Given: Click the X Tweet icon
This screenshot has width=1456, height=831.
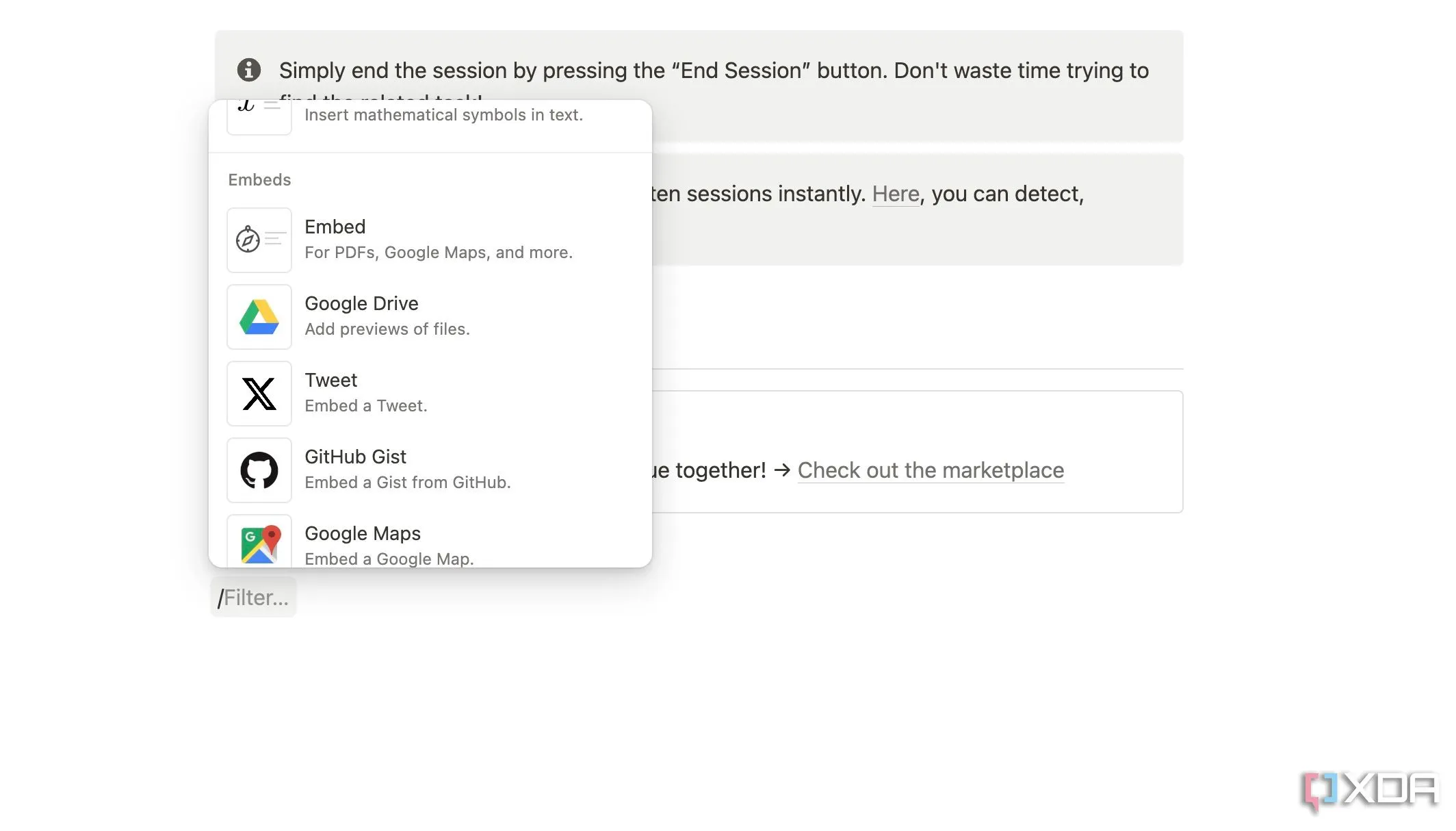Looking at the screenshot, I should click(259, 394).
